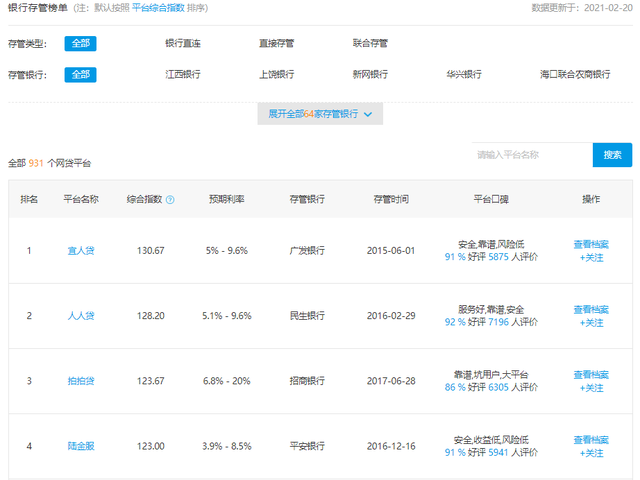Screen dimensions: 640x480
Task: Click the 操作 column header
Action: (591, 199)
